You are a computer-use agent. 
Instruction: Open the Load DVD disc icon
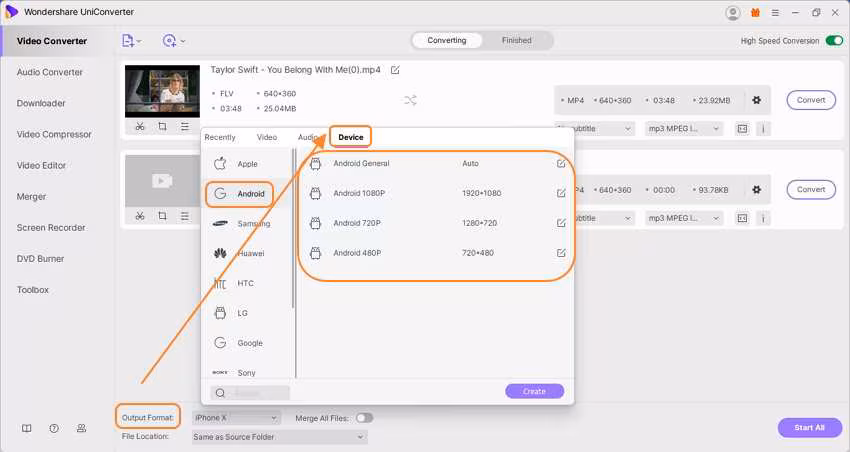[x=169, y=41]
